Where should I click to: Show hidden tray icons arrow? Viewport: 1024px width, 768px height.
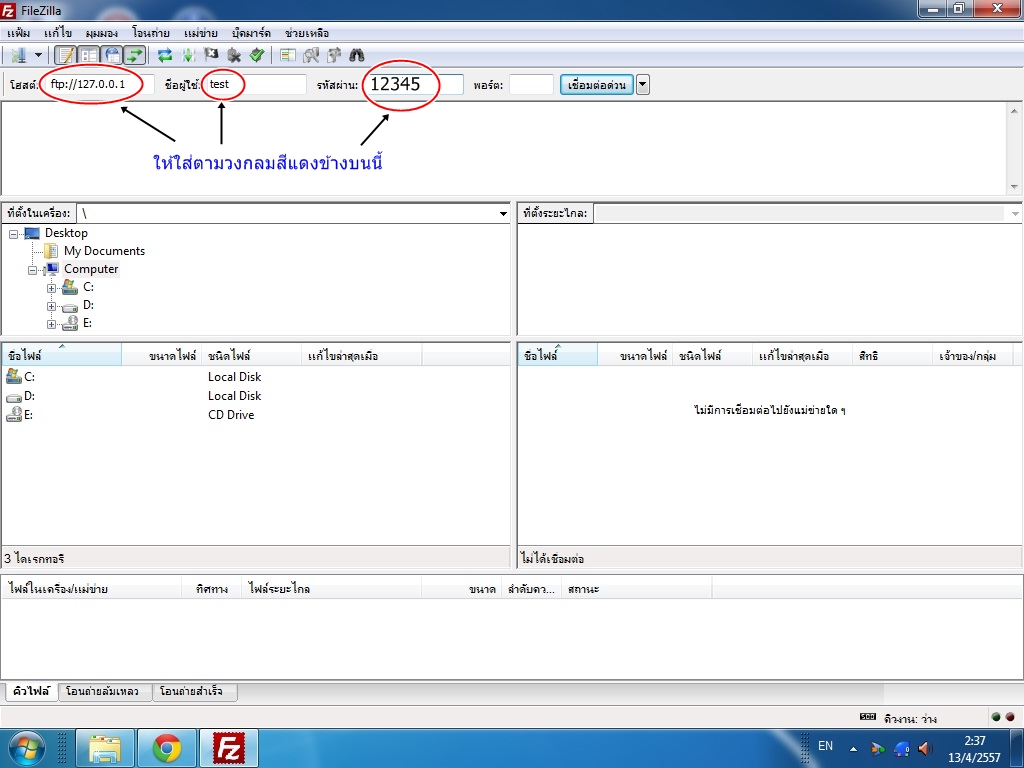(x=853, y=749)
